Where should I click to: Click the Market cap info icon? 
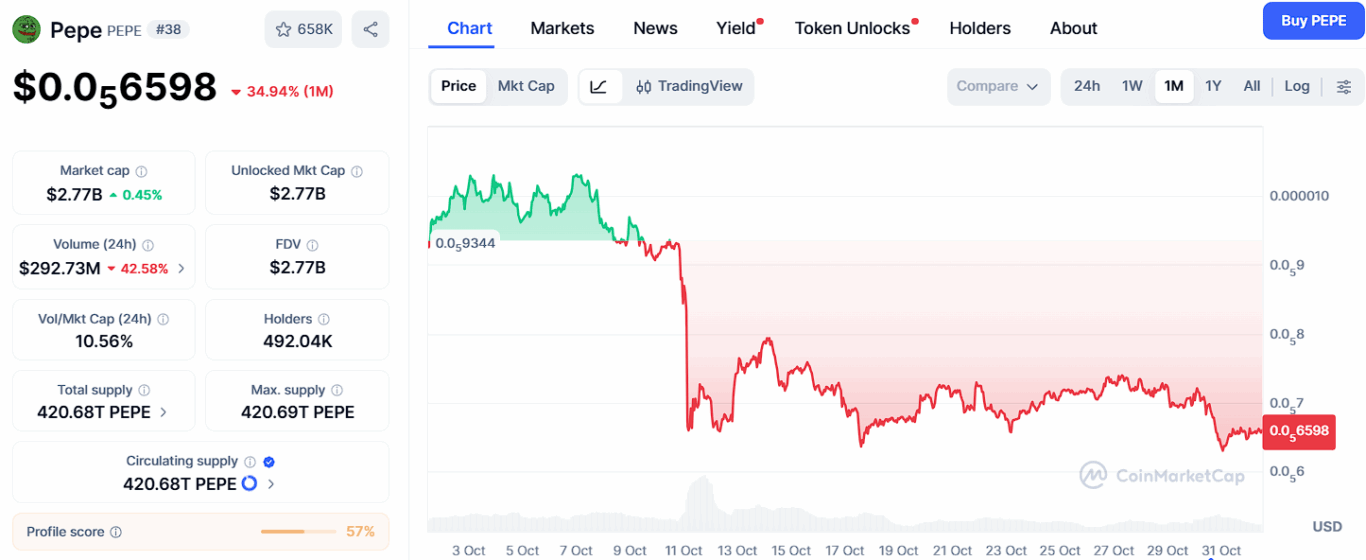141,171
